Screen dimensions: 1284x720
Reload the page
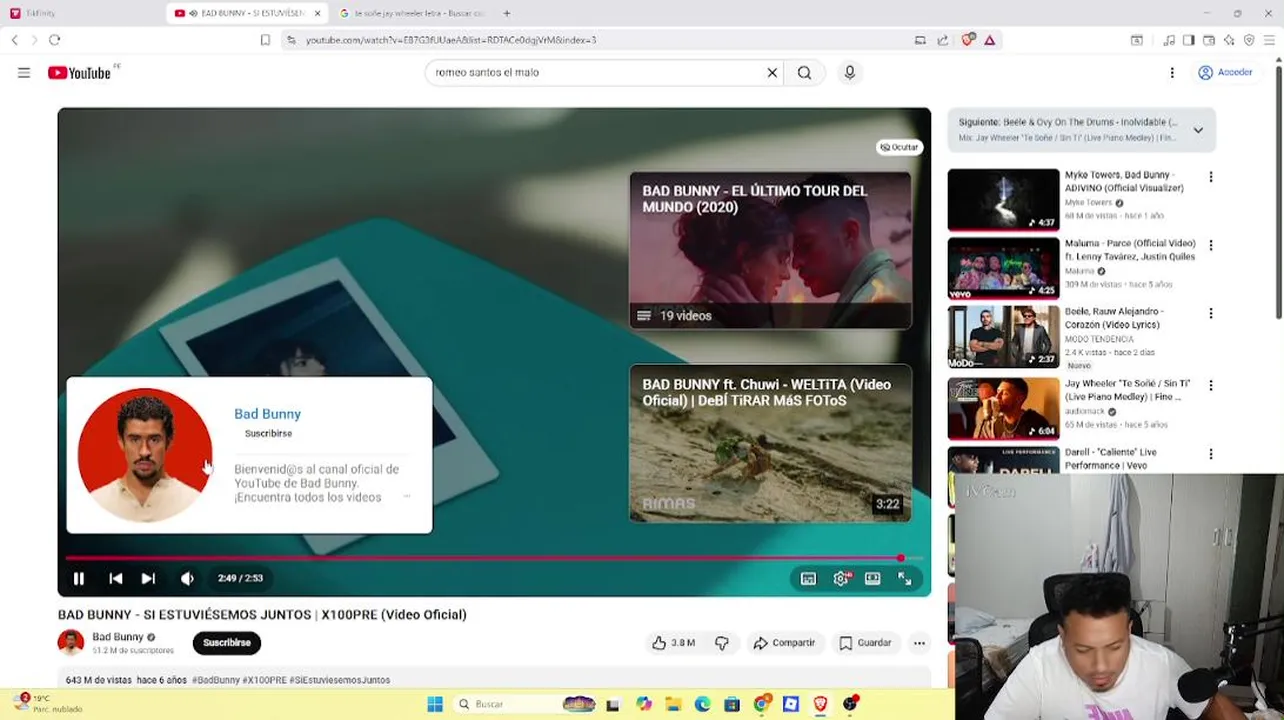tap(55, 40)
